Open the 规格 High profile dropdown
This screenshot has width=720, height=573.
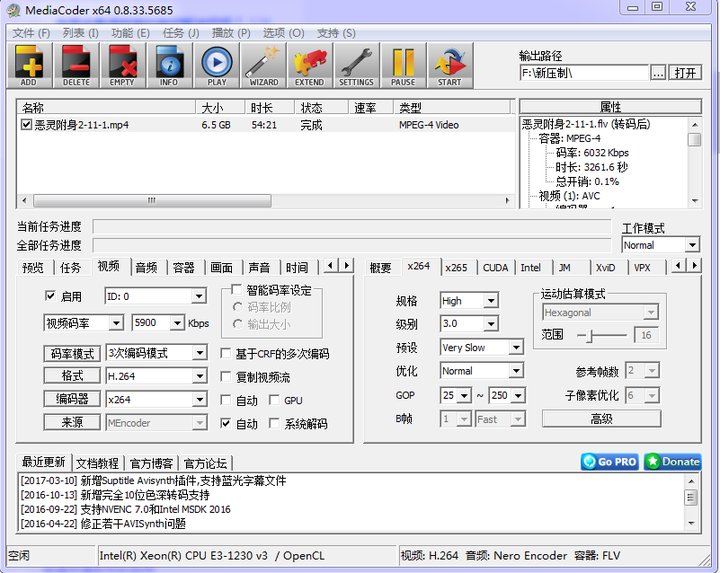click(469, 301)
